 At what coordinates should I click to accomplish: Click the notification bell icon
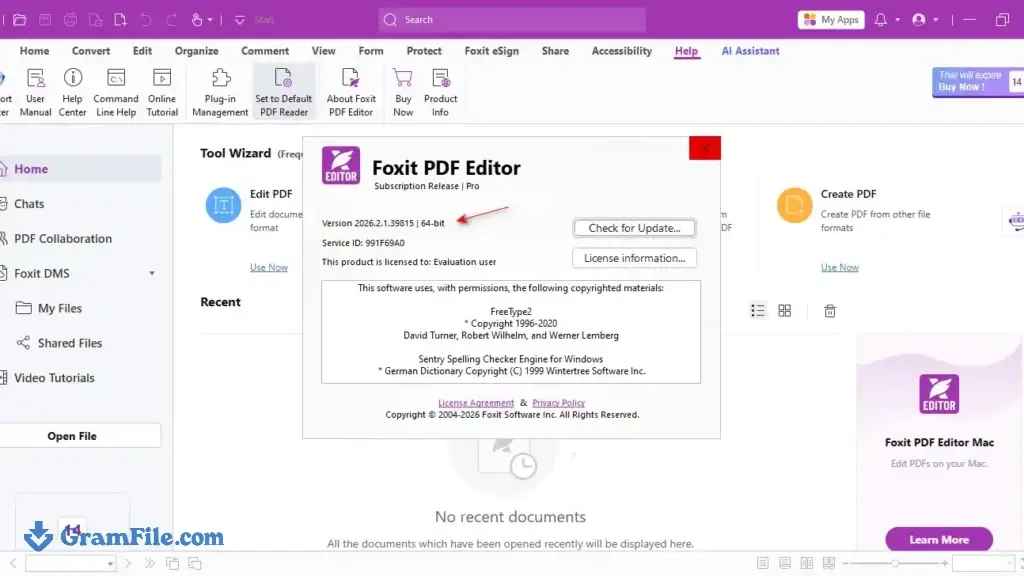pos(880,20)
